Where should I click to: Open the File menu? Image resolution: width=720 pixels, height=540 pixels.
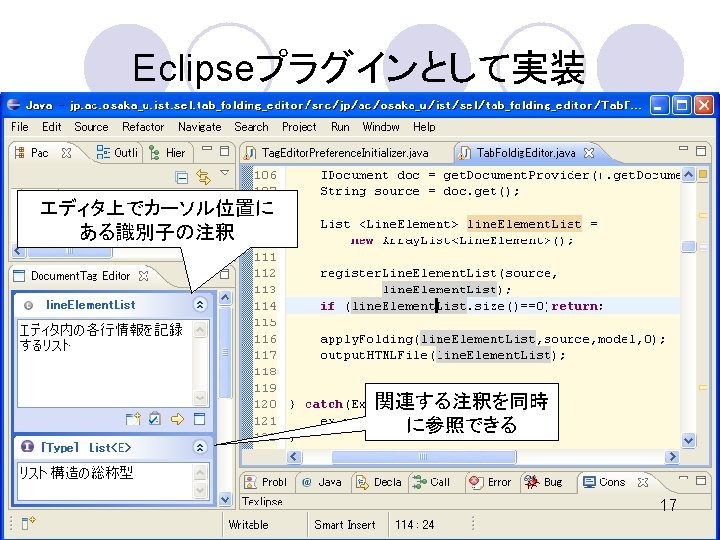click(x=20, y=127)
